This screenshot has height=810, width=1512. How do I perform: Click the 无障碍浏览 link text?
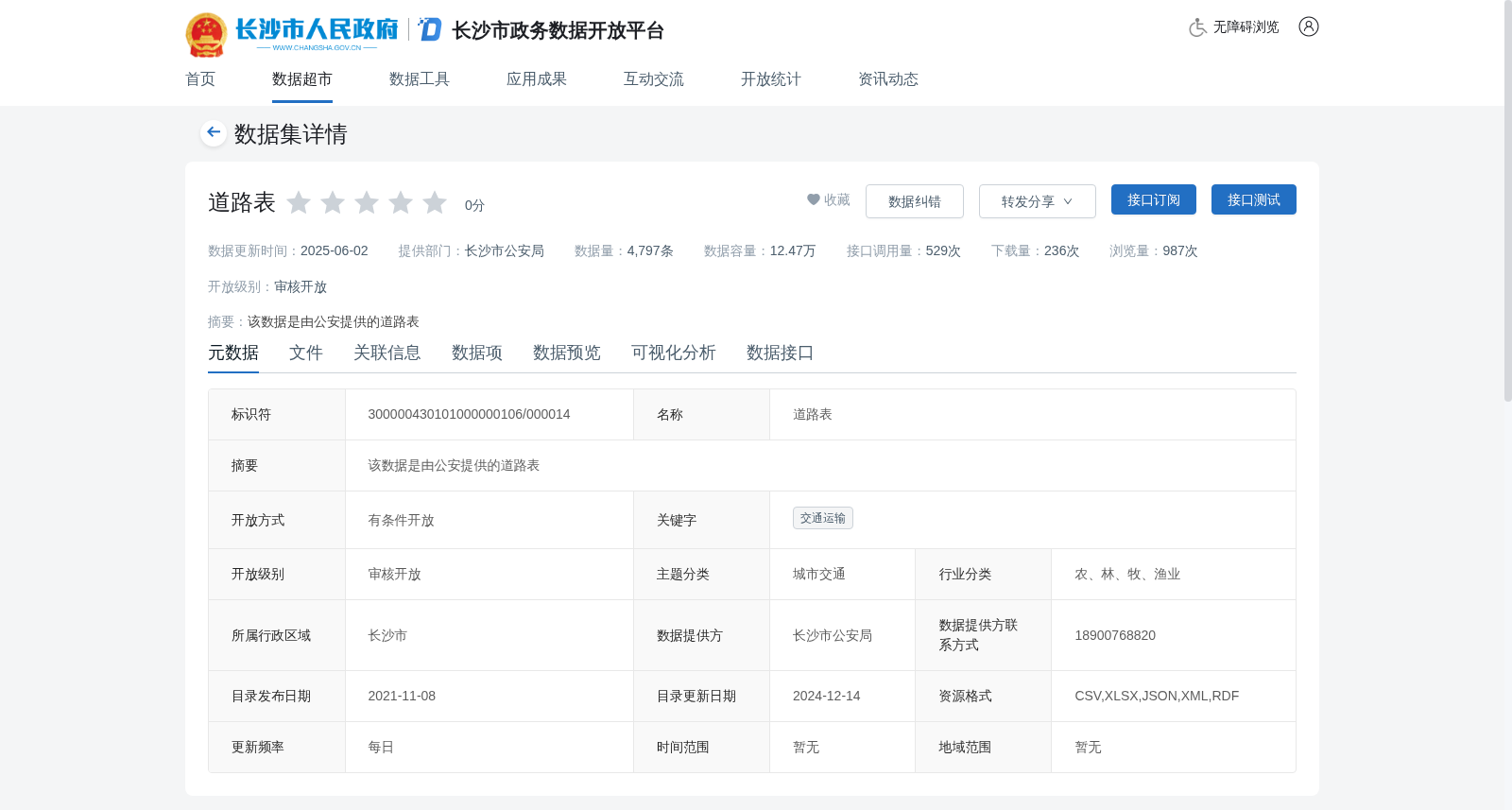1246,27
